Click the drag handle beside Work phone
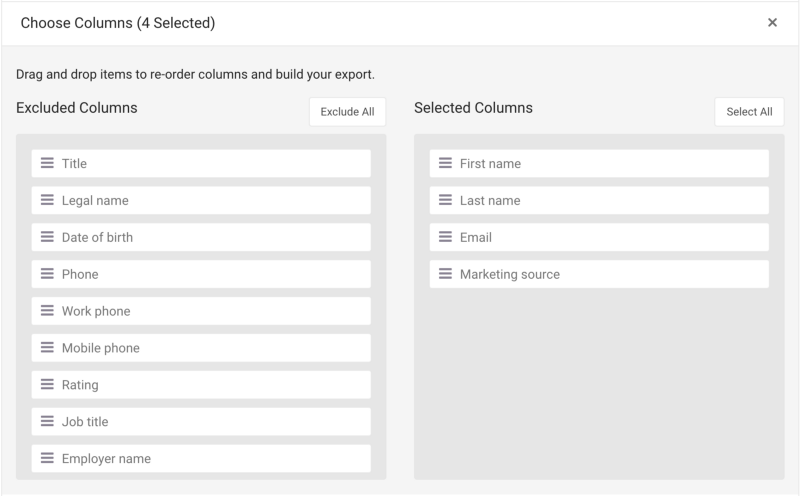Screen dimensions: 800x496 pyautogui.click(x=47, y=311)
